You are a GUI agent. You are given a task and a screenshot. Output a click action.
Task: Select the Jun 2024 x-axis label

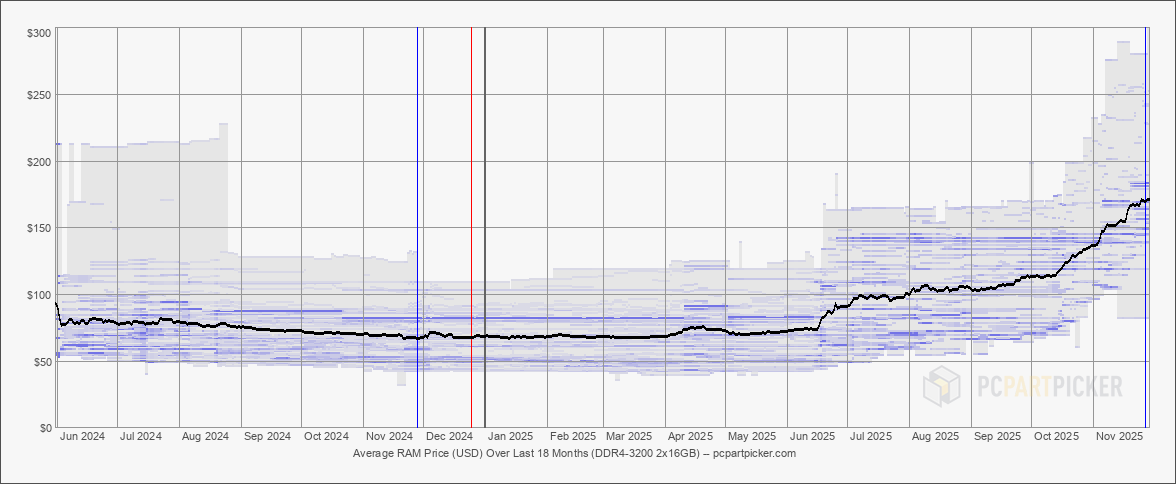(83, 437)
